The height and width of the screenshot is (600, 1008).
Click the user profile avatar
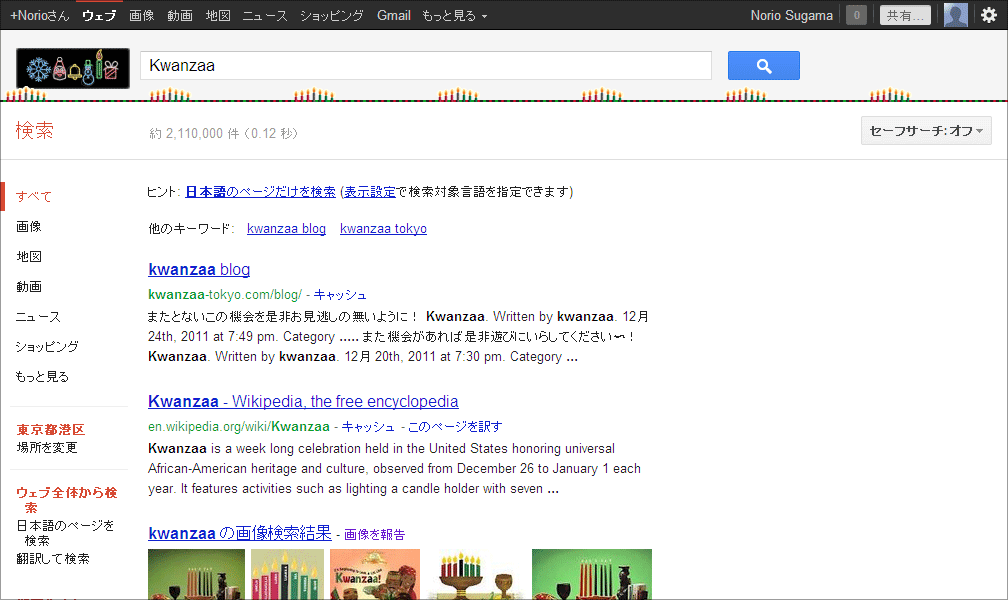tap(955, 15)
